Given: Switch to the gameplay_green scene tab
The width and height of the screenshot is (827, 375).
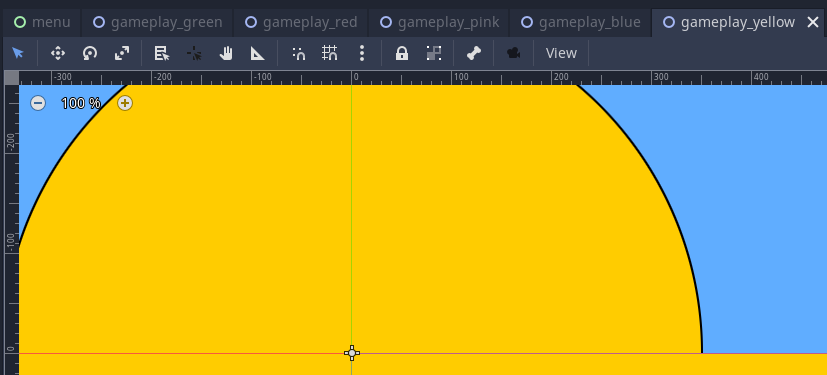Looking at the screenshot, I should tap(157, 22).
